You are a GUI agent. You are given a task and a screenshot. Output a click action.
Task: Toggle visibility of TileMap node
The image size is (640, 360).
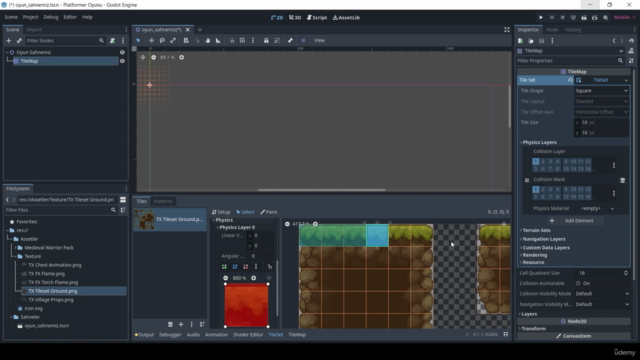coord(122,61)
